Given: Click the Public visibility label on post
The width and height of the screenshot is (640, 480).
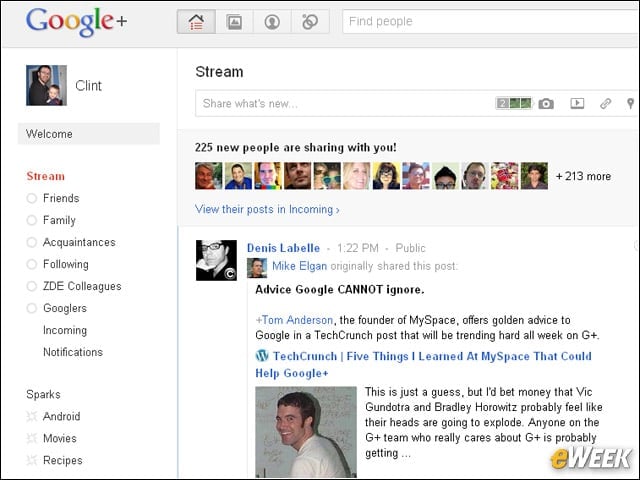Looking at the screenshot, I should coord(410,248).
